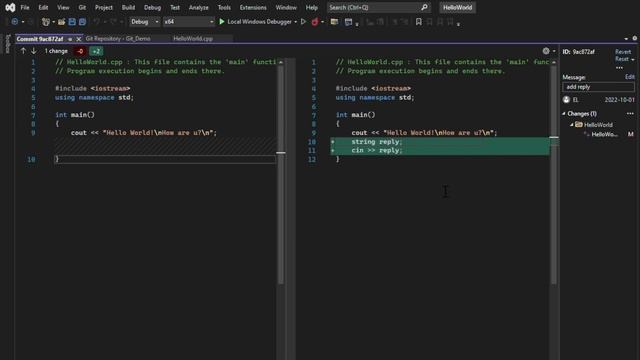Save the current file with disk icon
This screenshot has width=640, height=360.
click(72, 22)
